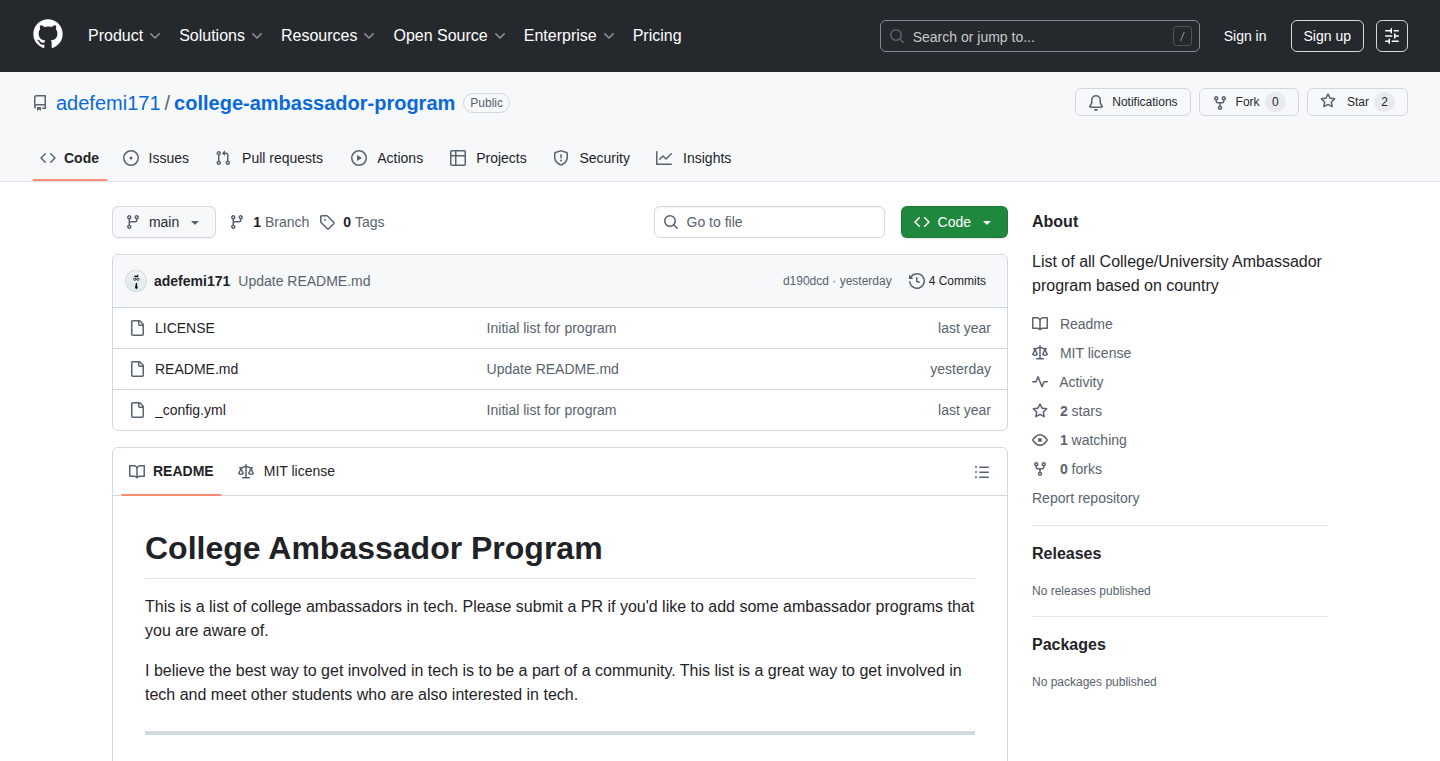This screenshot has height=761, width=1440.
Task: Sign in to GitHub
Action: pos(1245,36)
